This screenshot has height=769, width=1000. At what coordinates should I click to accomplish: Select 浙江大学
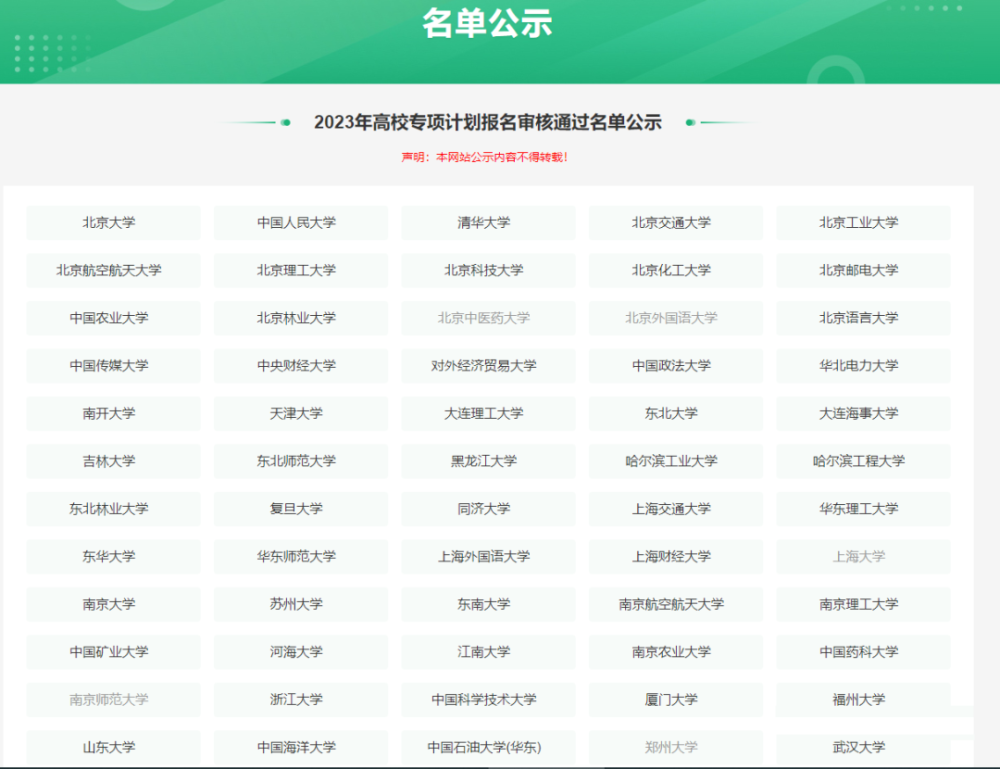point(301,700)
